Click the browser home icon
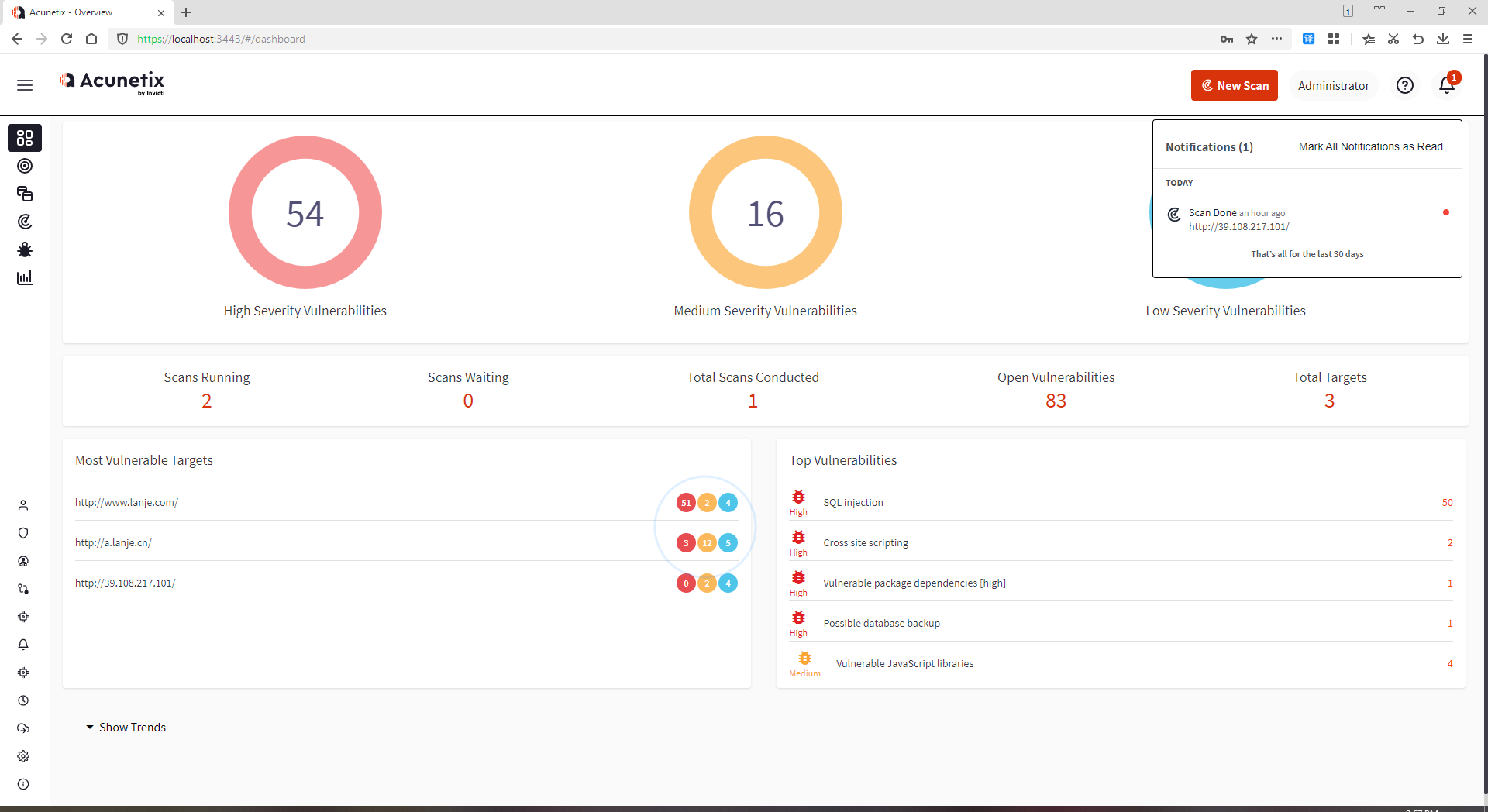 point(91,39)
